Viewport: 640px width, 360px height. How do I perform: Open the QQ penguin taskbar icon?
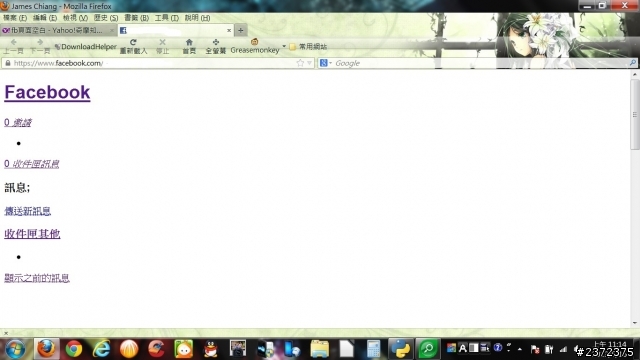click(211, 349)
